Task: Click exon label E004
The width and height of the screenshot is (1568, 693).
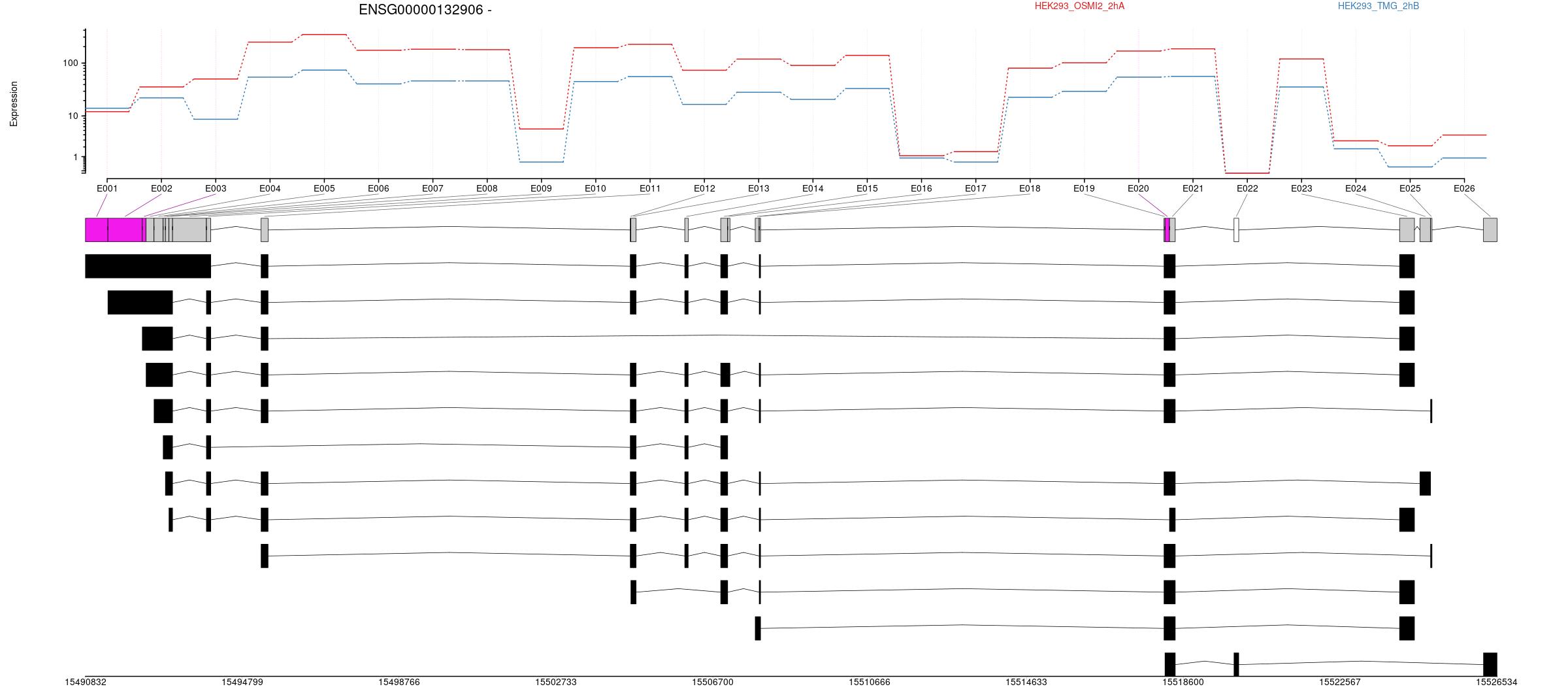Action: coord(270,189)
